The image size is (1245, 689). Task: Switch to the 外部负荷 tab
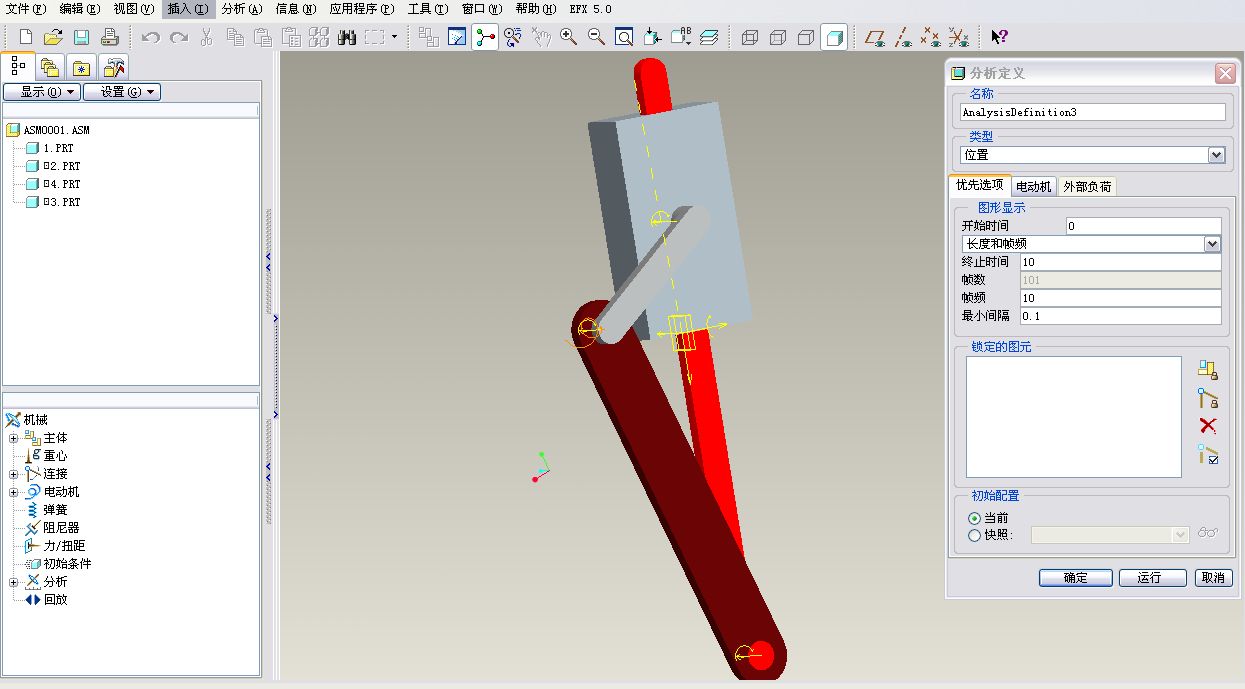coord(1087,187)
